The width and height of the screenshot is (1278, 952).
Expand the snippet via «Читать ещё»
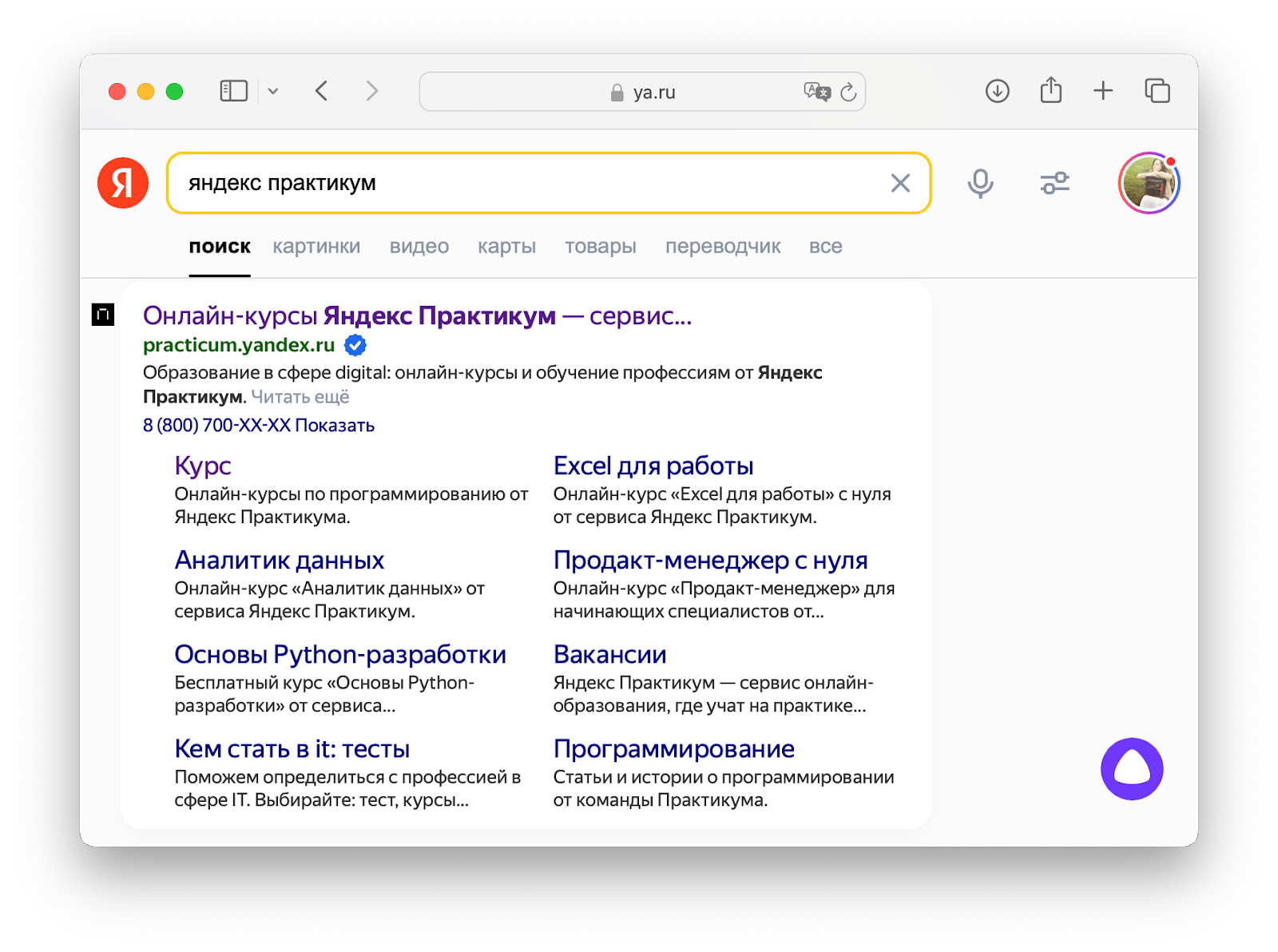click(x=300, y=397)
